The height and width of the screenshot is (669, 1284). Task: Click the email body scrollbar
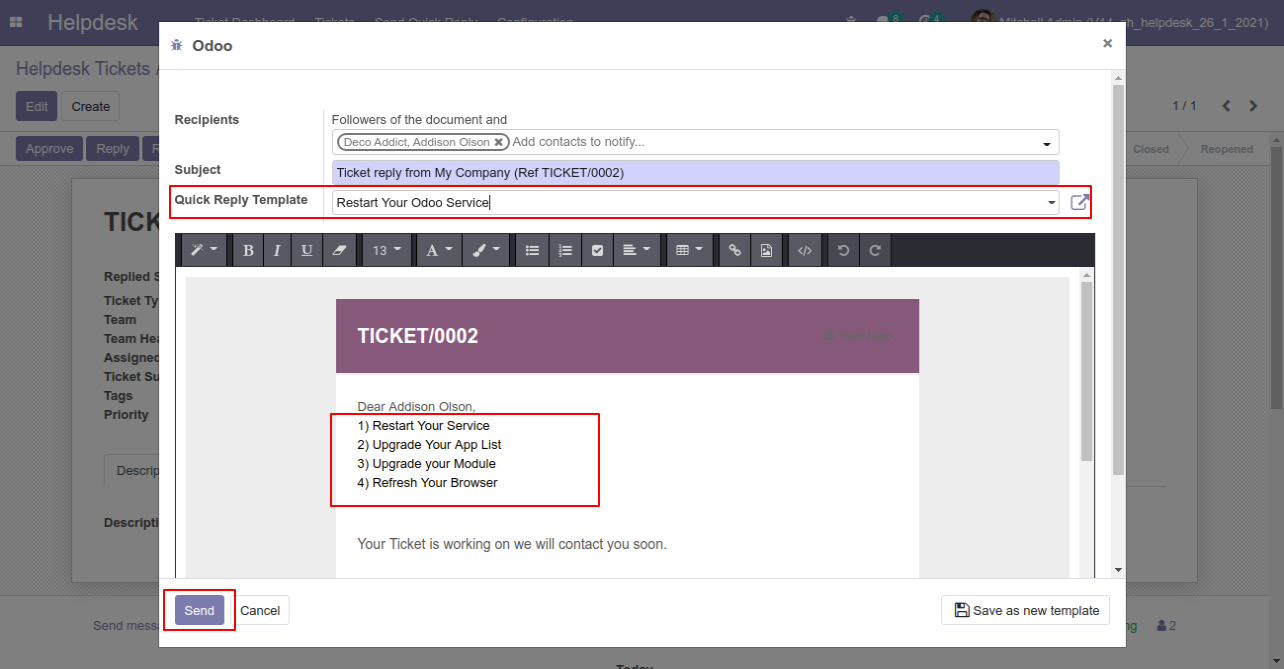(1087, 372)
